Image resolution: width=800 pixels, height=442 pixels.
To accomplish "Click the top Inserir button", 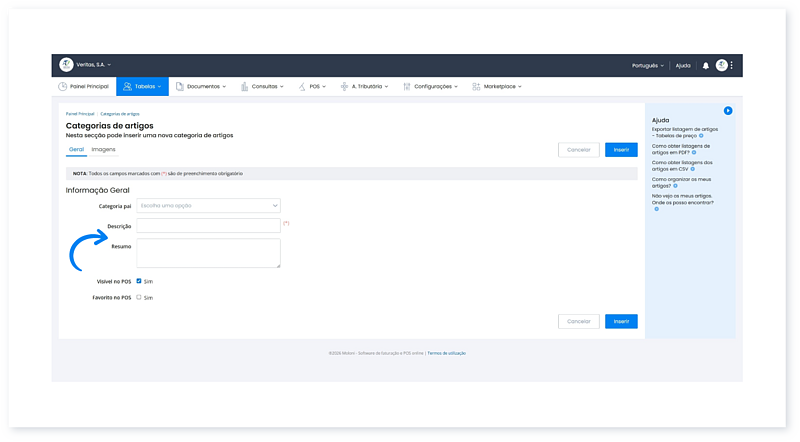I will coord(620,149).
